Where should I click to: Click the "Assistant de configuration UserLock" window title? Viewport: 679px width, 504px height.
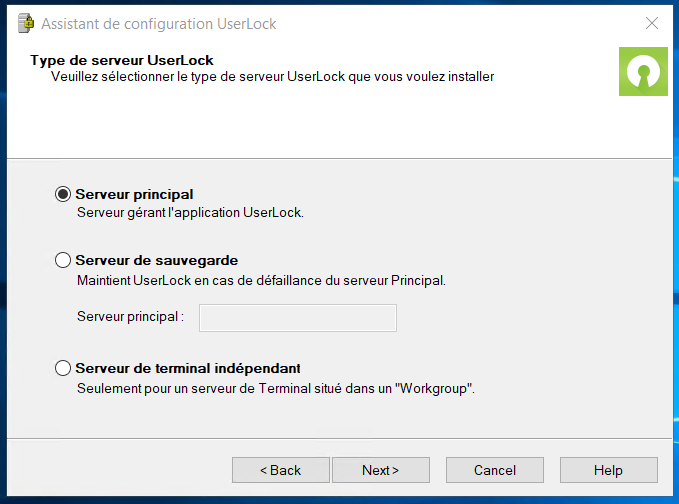pos(159,23)
